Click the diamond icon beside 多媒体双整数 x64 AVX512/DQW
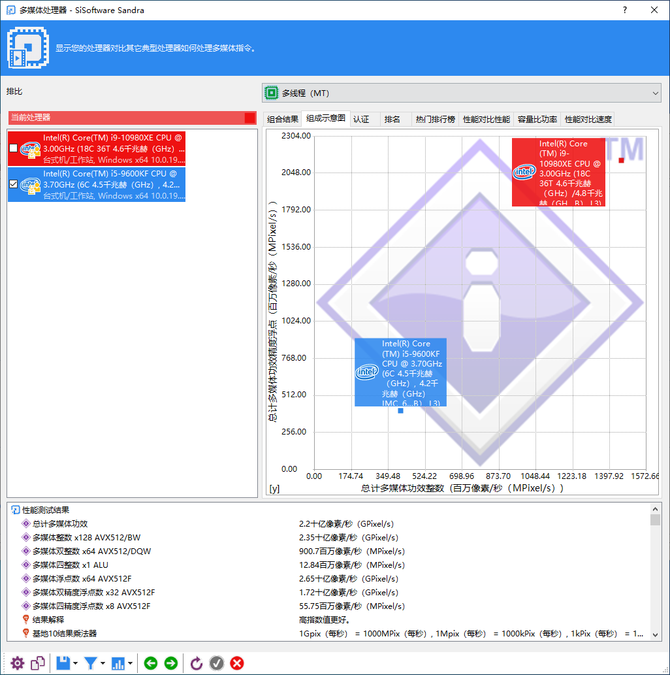Image resolution: width=670 pixels, height=675 pixels. tap(26, 551)
